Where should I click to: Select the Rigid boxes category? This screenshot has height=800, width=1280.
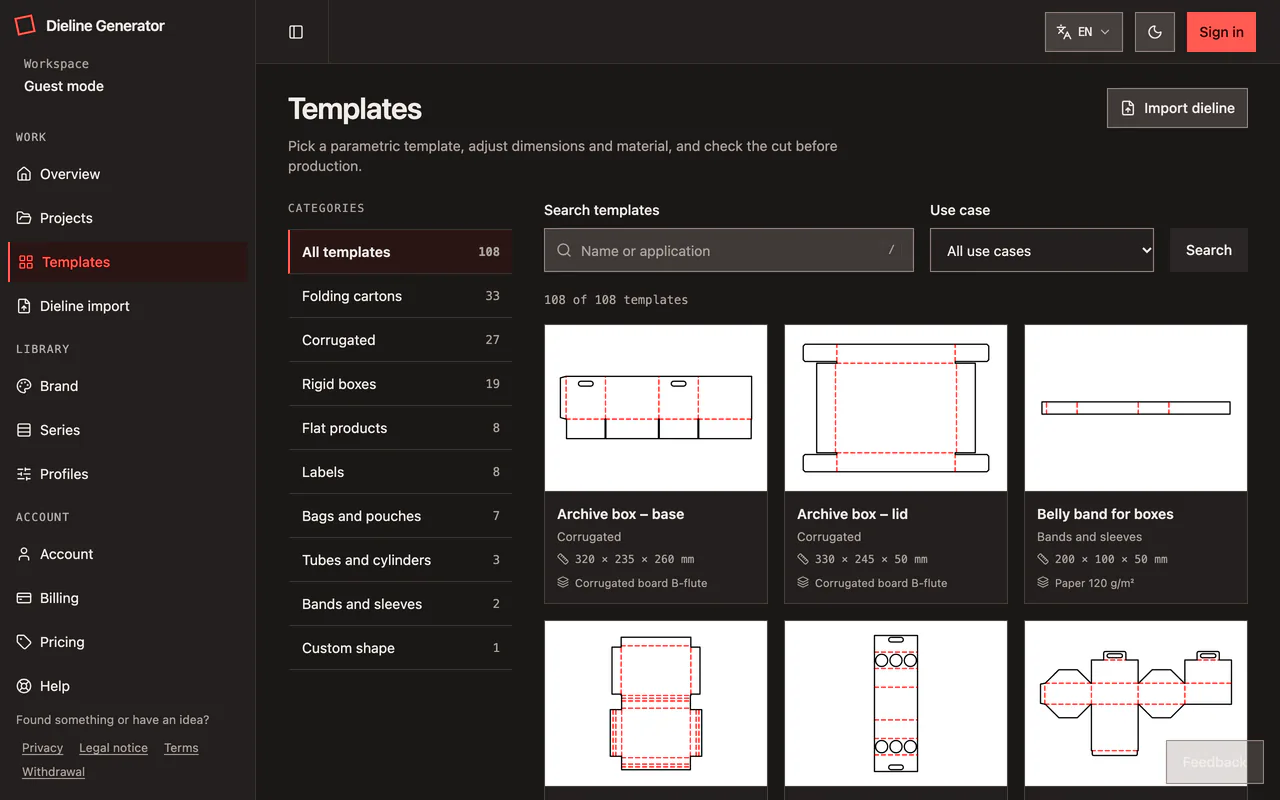tap(400, 384)
